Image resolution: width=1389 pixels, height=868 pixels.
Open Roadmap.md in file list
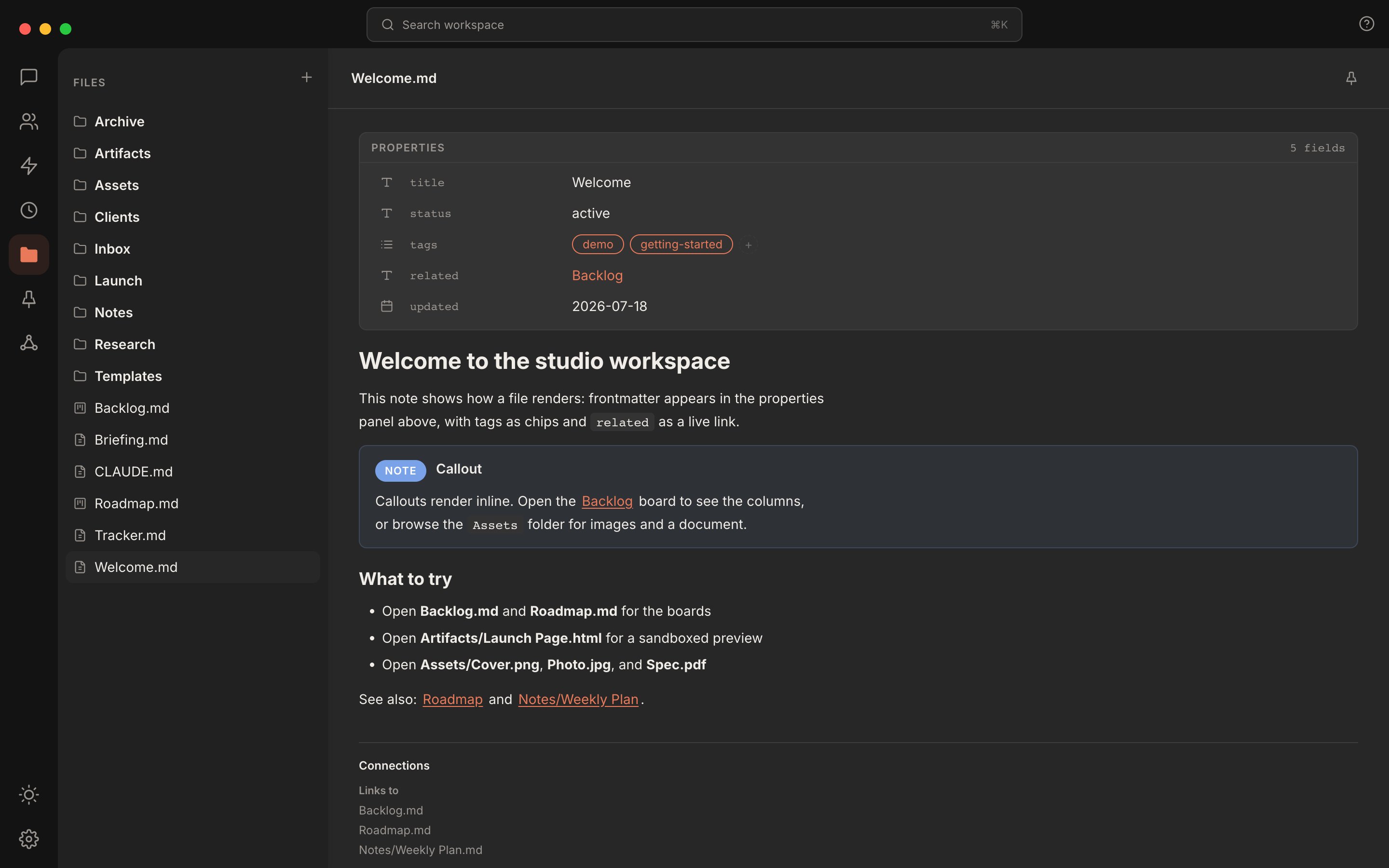coord(193,503)
